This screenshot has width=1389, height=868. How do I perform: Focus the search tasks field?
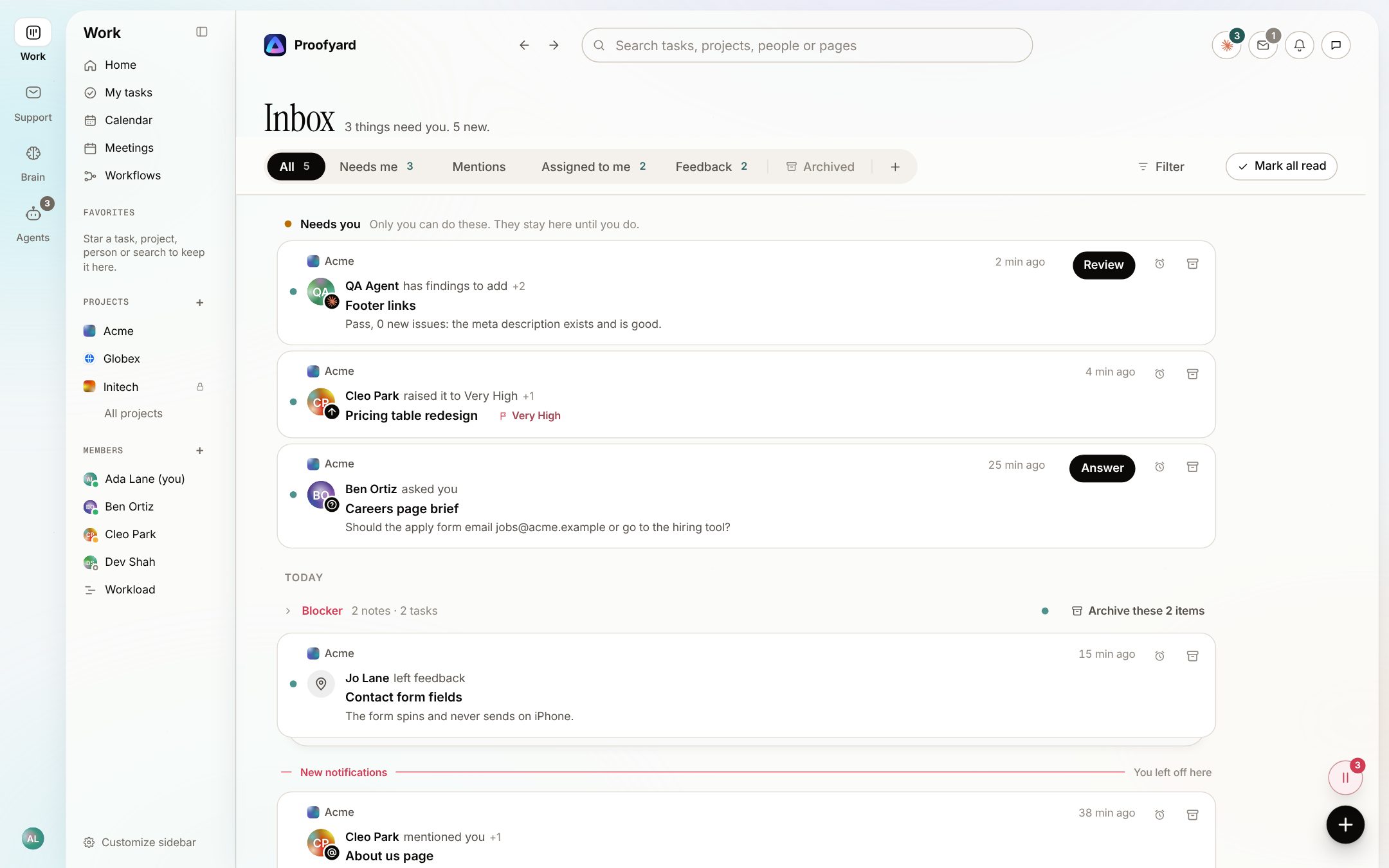click(807, 45)
